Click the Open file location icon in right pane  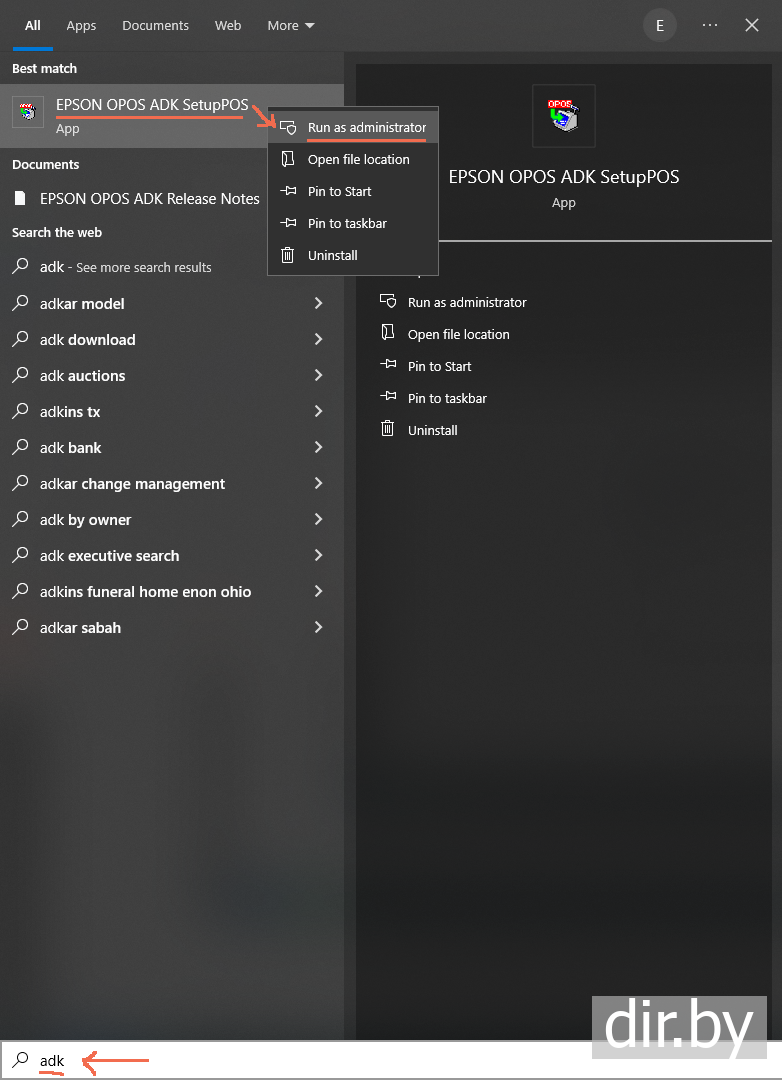388,334
